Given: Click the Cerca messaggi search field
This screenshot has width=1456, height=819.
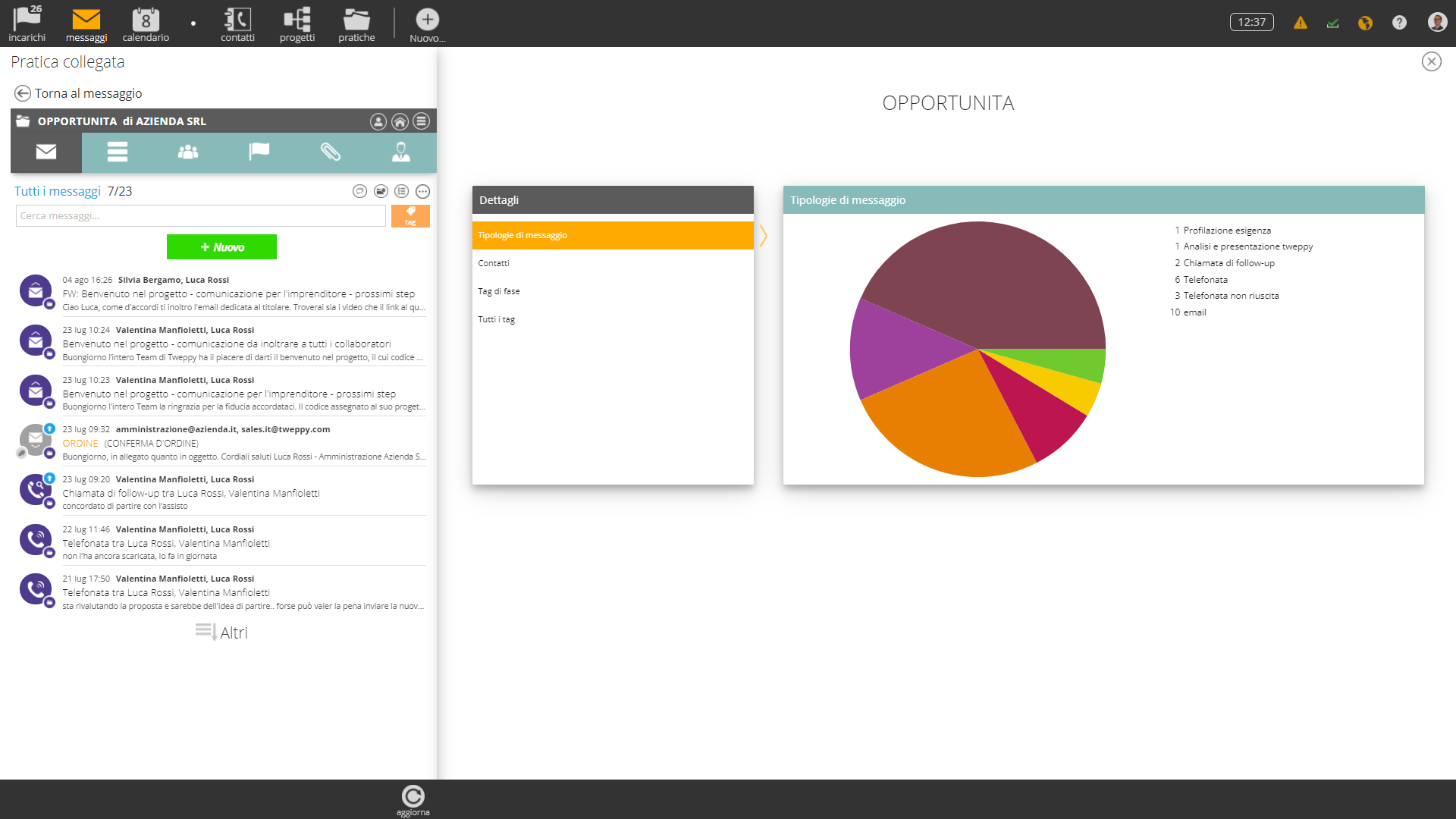Looking at the screenshot, I should coord(200,216).
